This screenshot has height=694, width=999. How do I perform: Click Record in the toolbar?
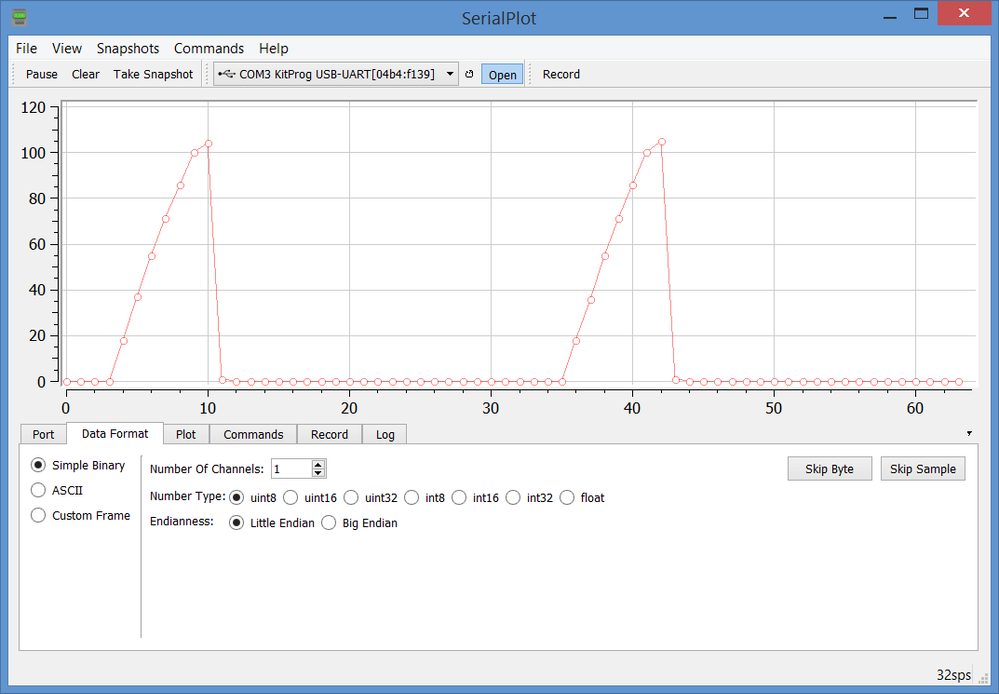click(561, 75)
